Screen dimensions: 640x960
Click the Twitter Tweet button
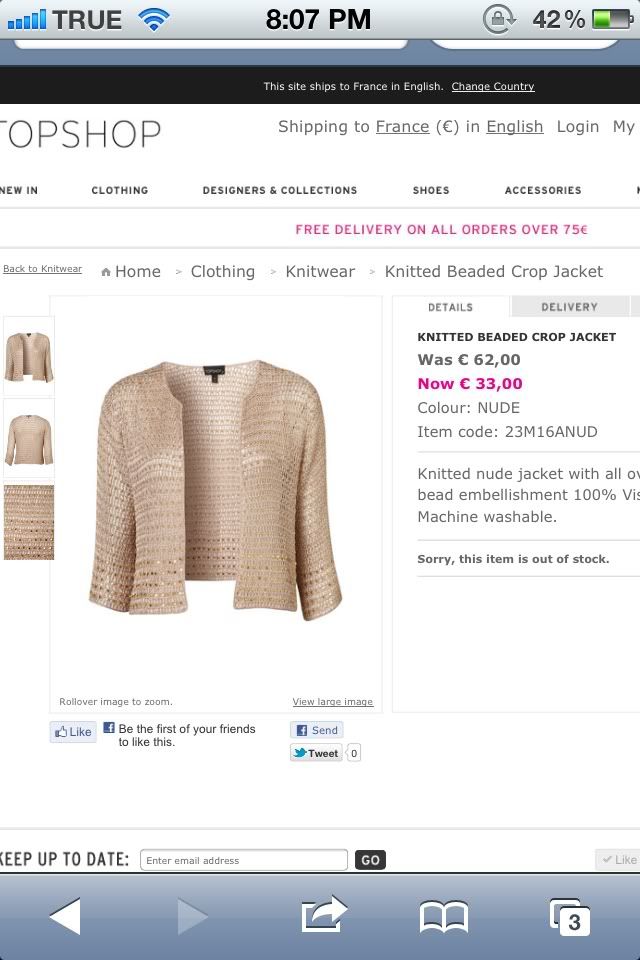pyautogui.click(x=316, y=753)
